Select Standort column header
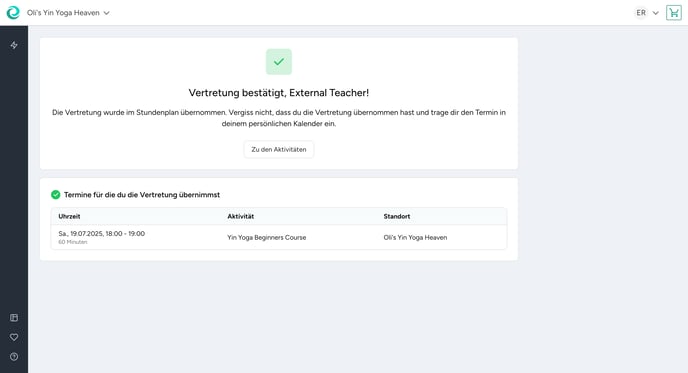Viewport: 688px width, 373px height. pos(397,216)
